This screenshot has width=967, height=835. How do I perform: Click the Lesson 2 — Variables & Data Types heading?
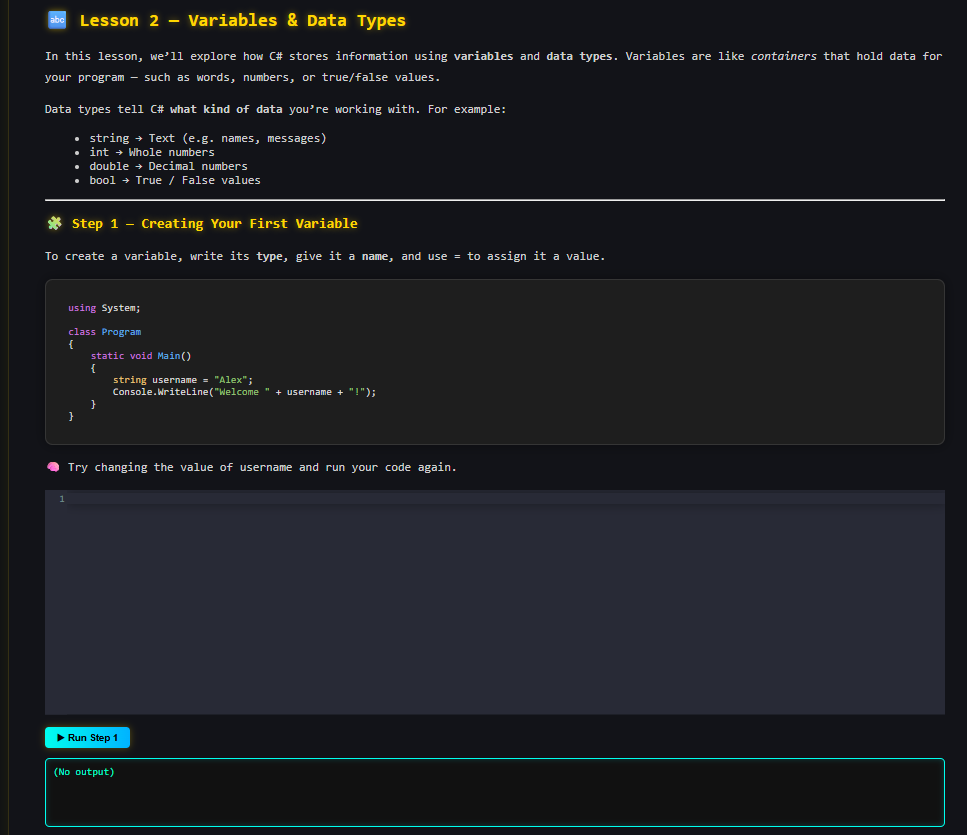pyautogui.click(x=224, y=19)
